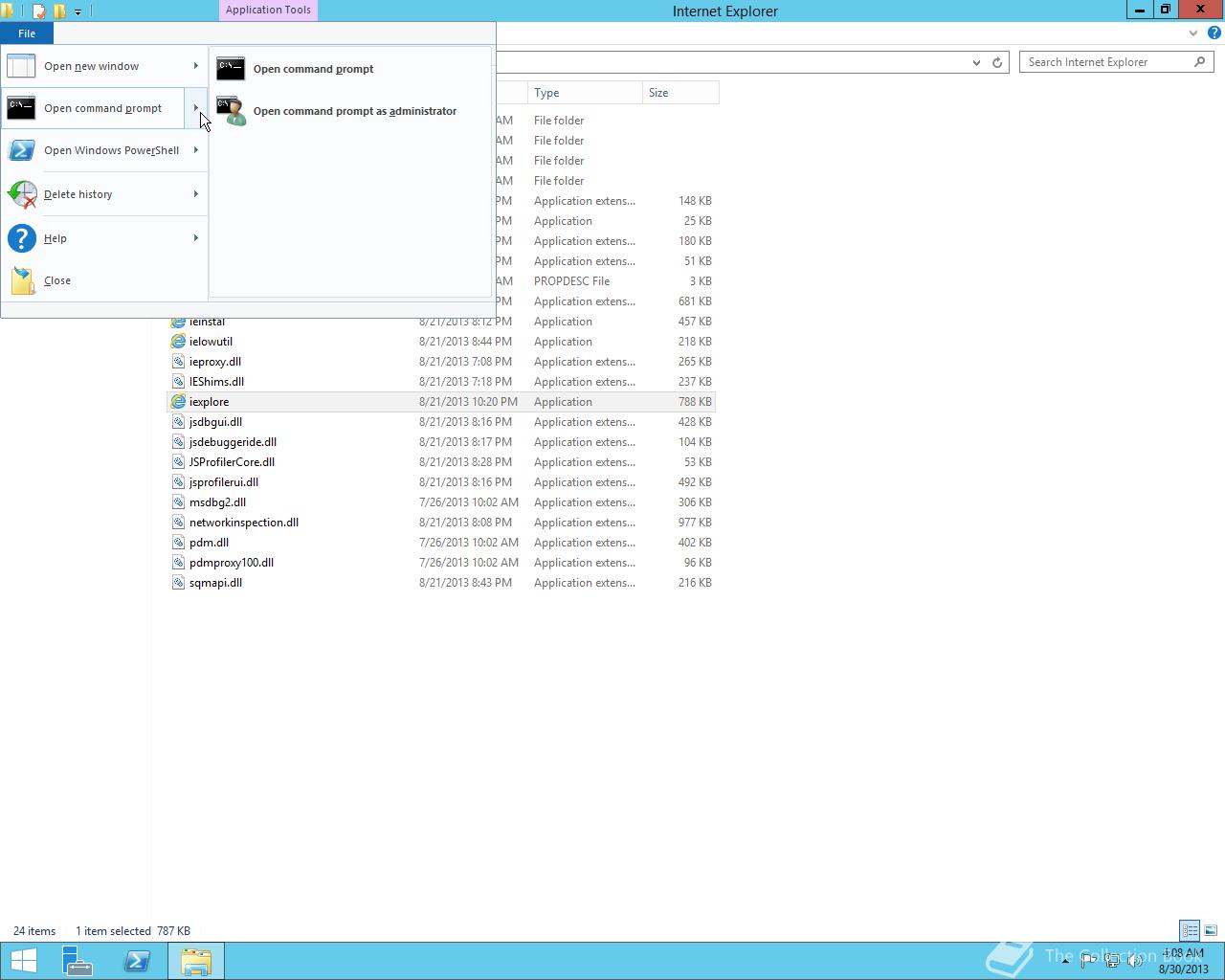Choose Open Windows PowerShell menu item
The width and height of the screenshot is (1225, 980).
pyautogui.click(x=104, y=150)
